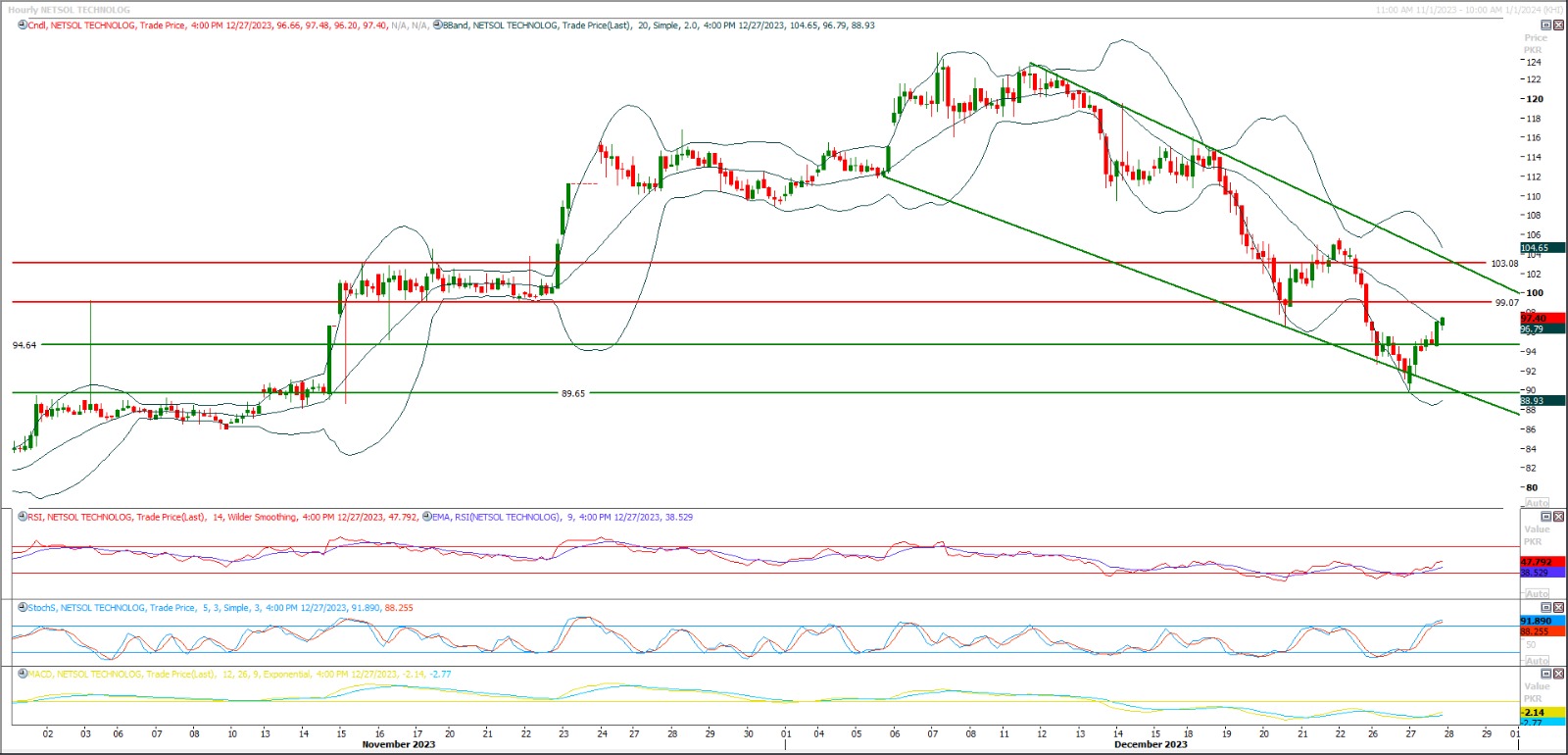This screenshot has height=755, width=1568.
Task: Maximize the main price chart pane
Action: (x=1546, y=25)
